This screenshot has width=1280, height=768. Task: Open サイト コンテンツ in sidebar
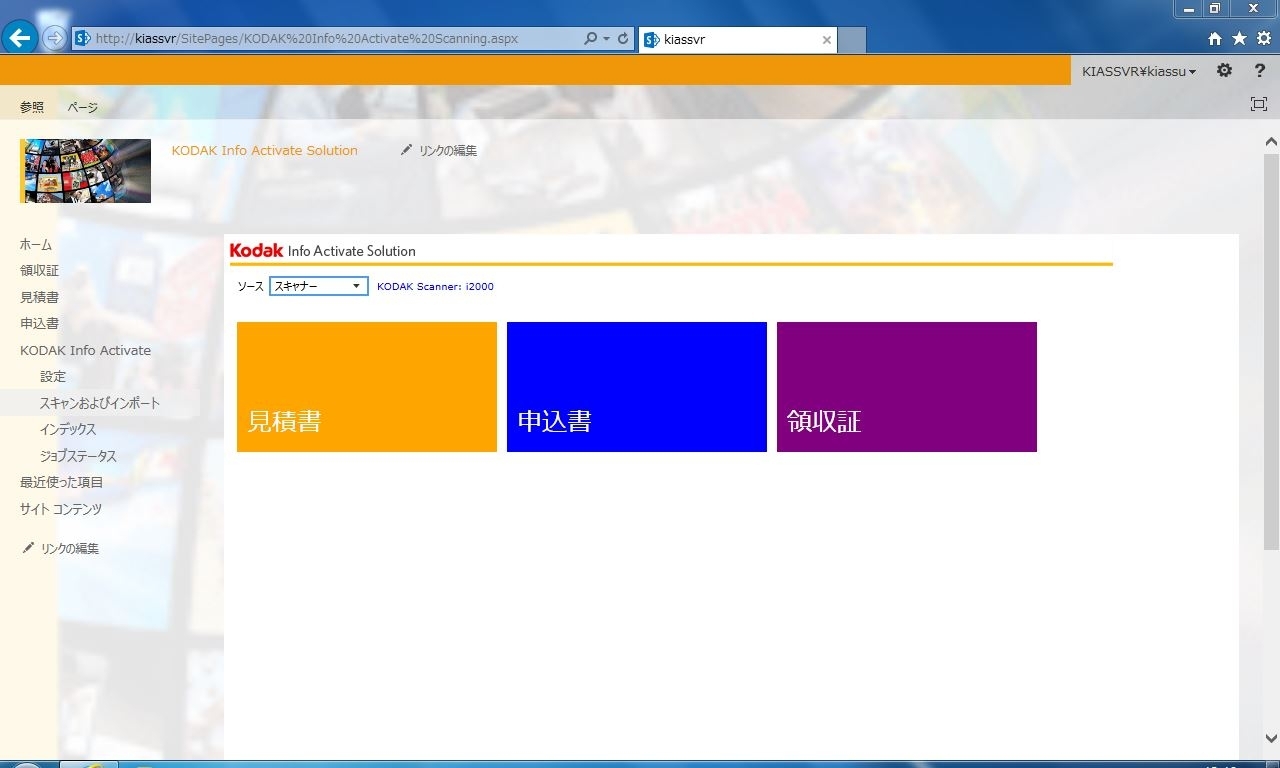click(61, 509)
